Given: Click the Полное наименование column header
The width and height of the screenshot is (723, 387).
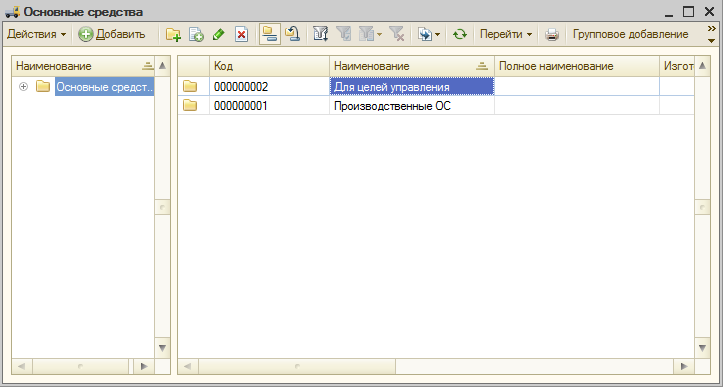Looking at the screenshot, I should tap(577, 66).
